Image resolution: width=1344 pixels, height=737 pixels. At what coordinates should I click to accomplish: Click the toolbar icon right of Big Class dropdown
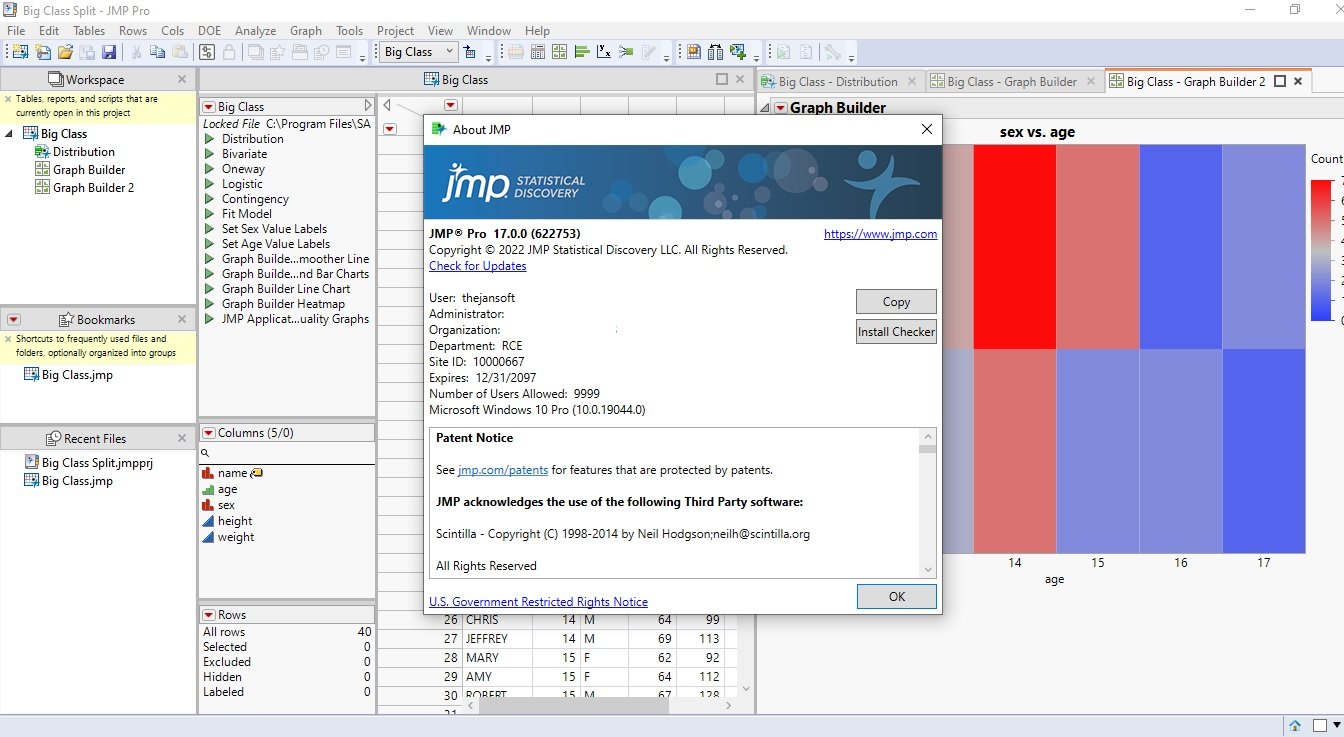[x=469, y=52]
